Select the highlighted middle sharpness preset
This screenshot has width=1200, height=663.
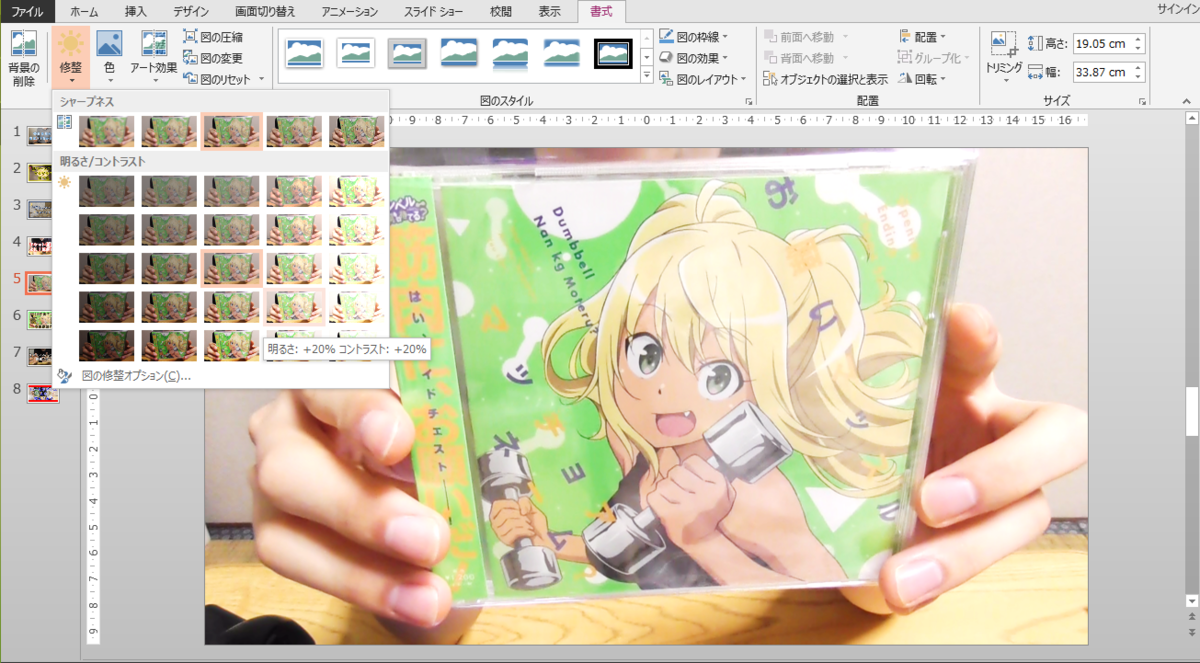[x=231, y=131]
